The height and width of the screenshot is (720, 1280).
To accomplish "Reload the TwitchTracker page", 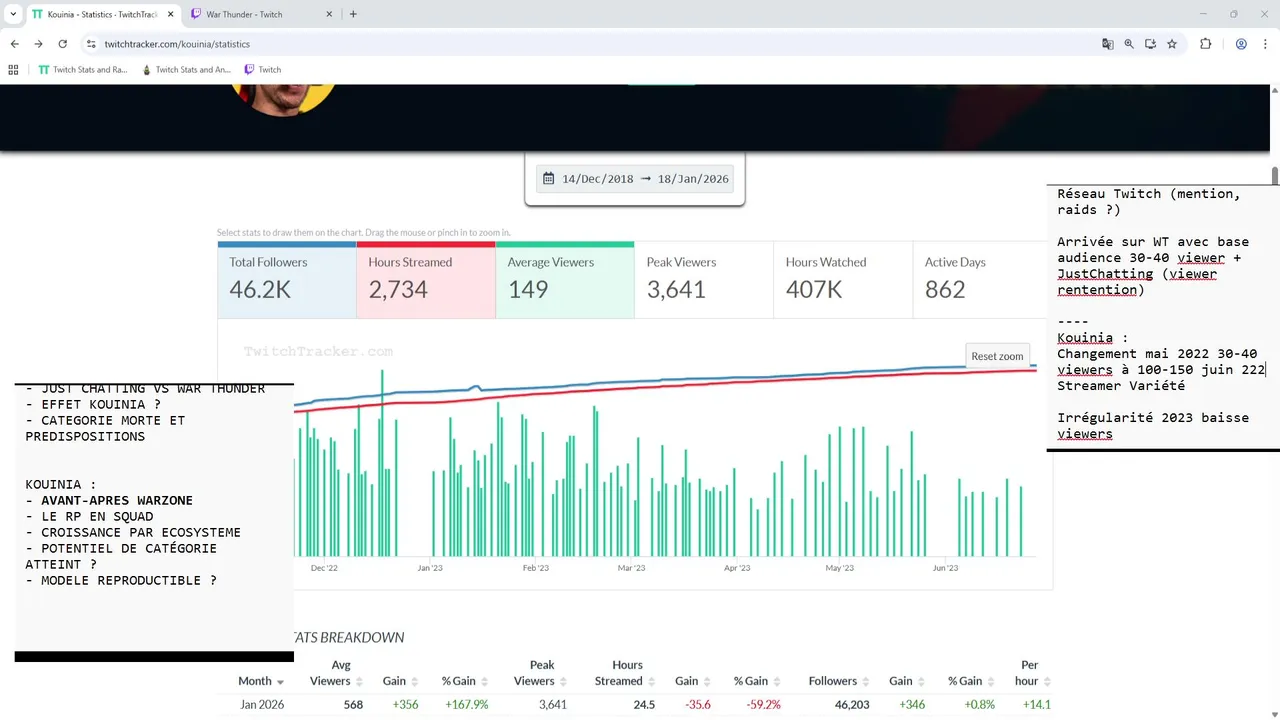I will [x=62, y=44].
